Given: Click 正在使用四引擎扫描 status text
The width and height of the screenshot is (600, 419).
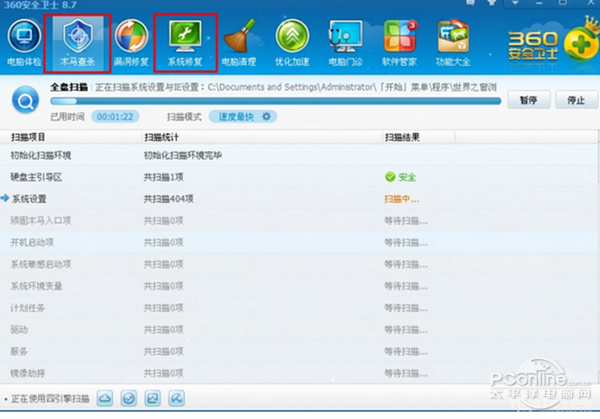Looking at the screenshot, I should point(50,399).
